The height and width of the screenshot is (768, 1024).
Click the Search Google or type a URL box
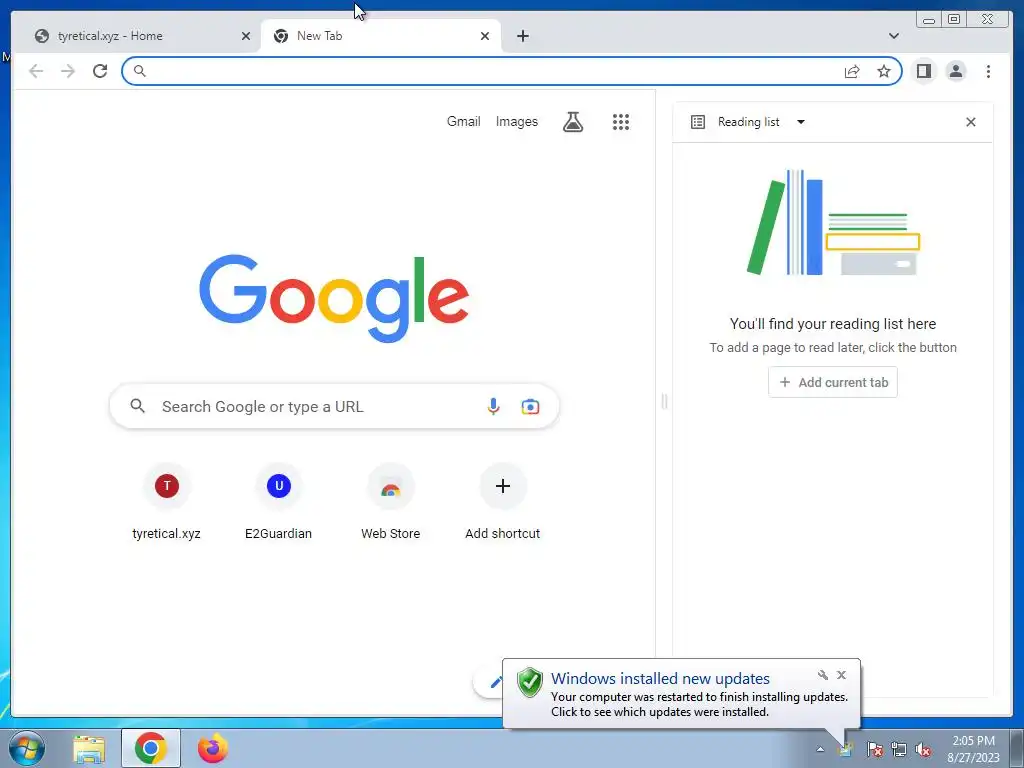point(334,406)
